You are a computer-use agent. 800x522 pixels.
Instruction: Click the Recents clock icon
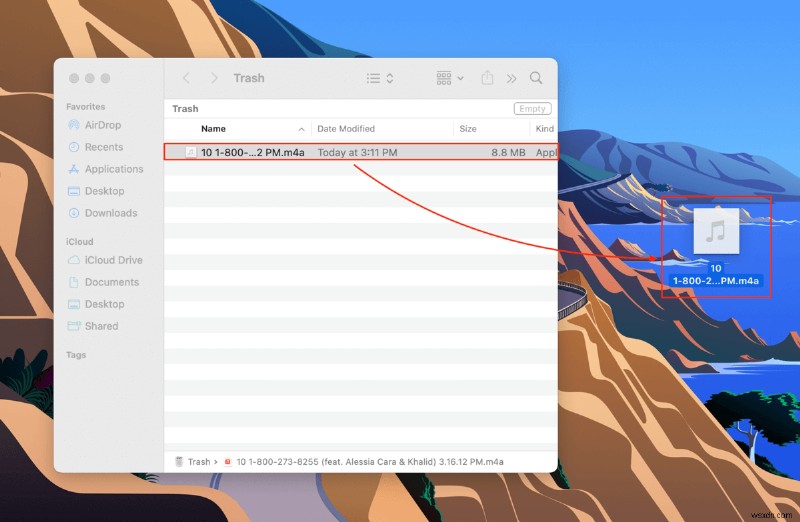(74, 147)
